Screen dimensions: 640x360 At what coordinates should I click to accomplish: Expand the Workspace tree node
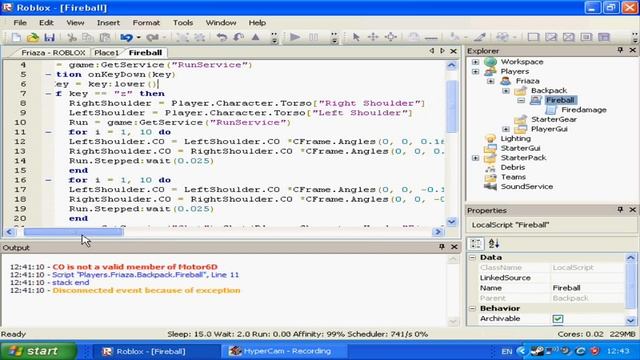coord(476,62)
